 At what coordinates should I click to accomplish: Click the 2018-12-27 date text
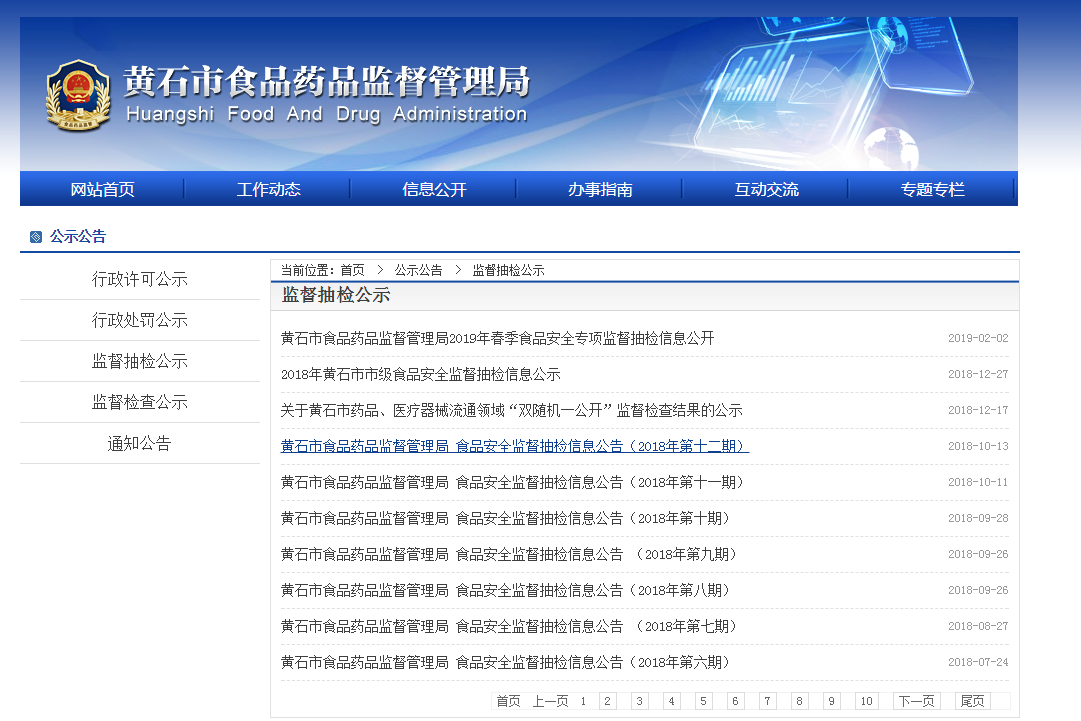(978, 374)
